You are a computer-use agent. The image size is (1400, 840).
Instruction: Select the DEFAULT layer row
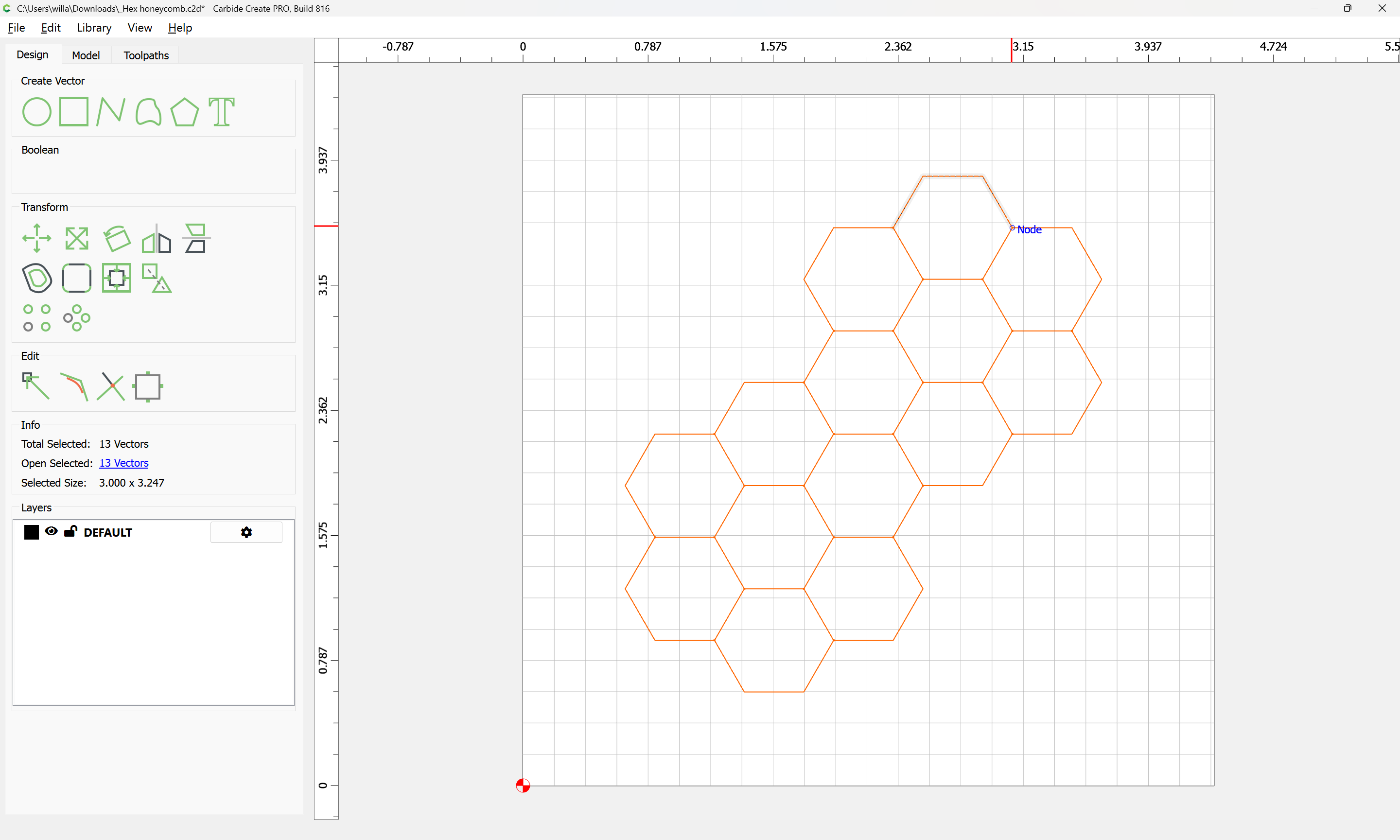pyautogui.click(x=153, y=532)
